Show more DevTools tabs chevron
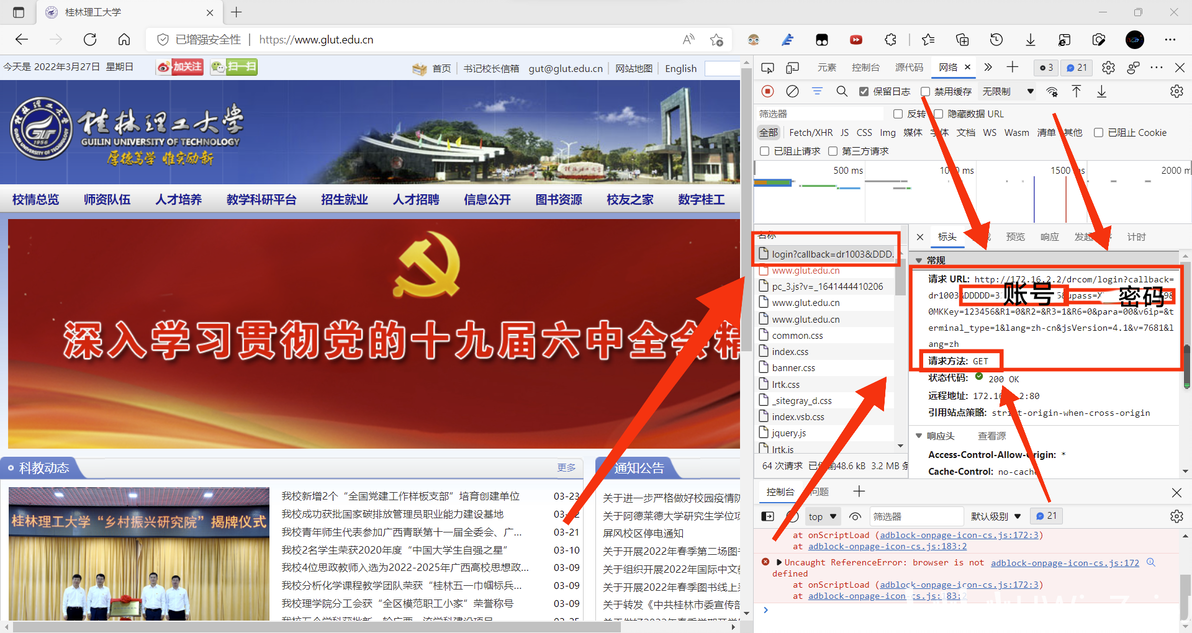 988,68
